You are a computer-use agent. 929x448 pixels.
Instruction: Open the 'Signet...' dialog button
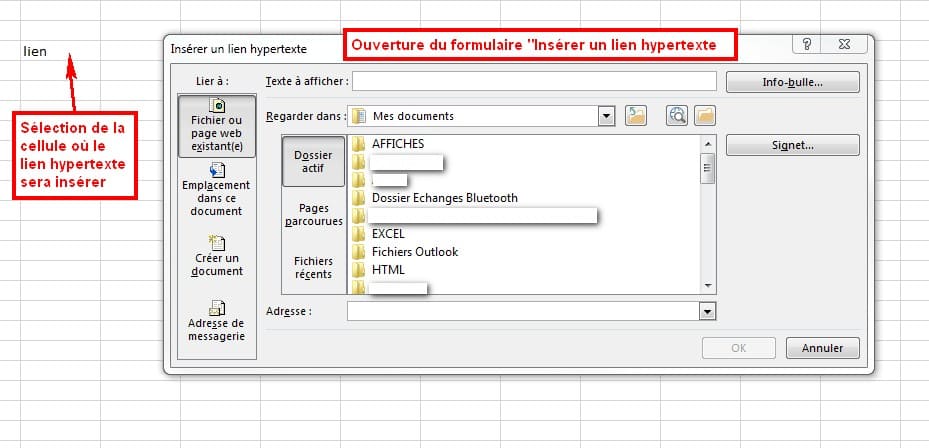[x=792, y=145]
